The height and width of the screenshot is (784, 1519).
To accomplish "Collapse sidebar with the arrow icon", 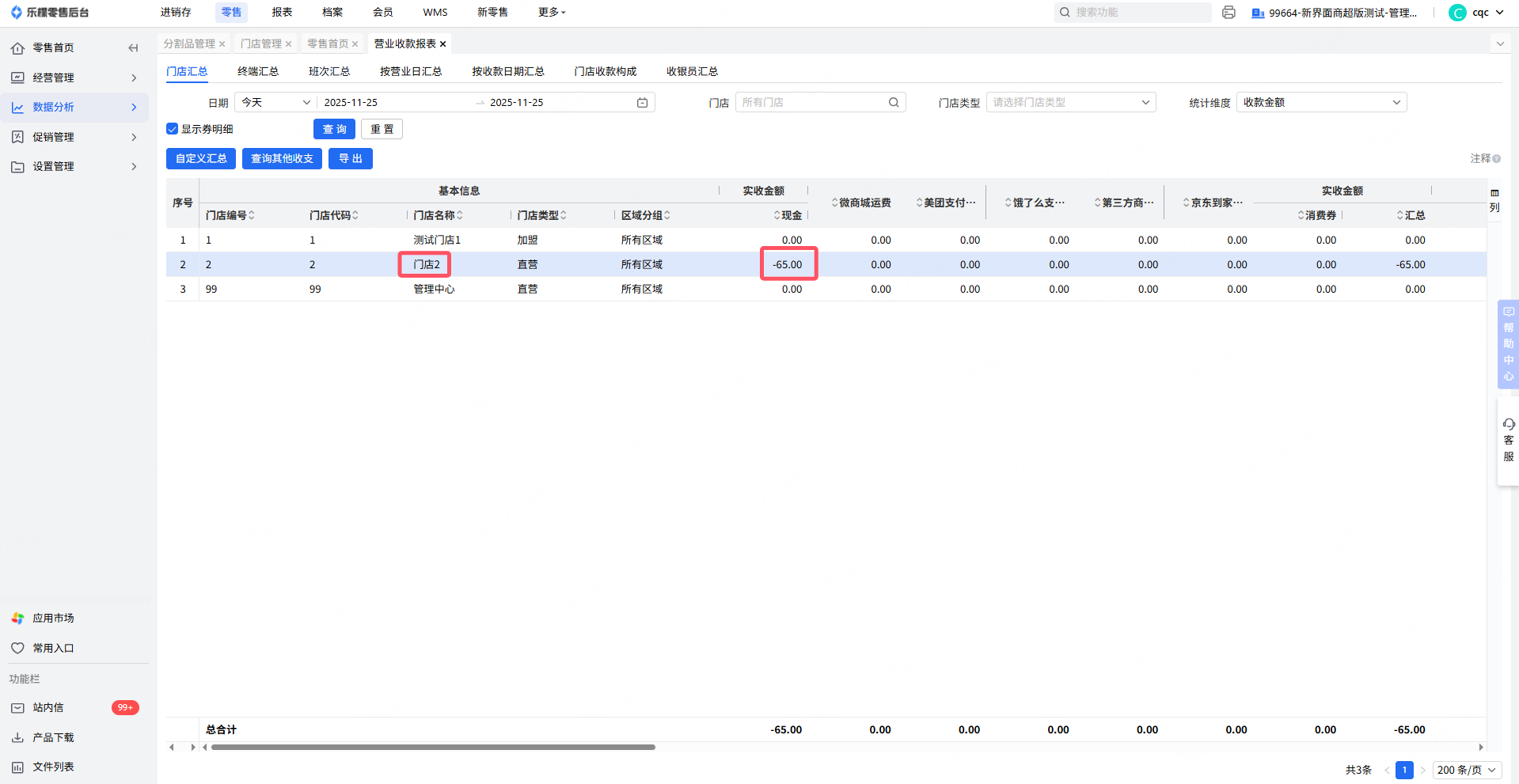I will click(x=133, y=48).
